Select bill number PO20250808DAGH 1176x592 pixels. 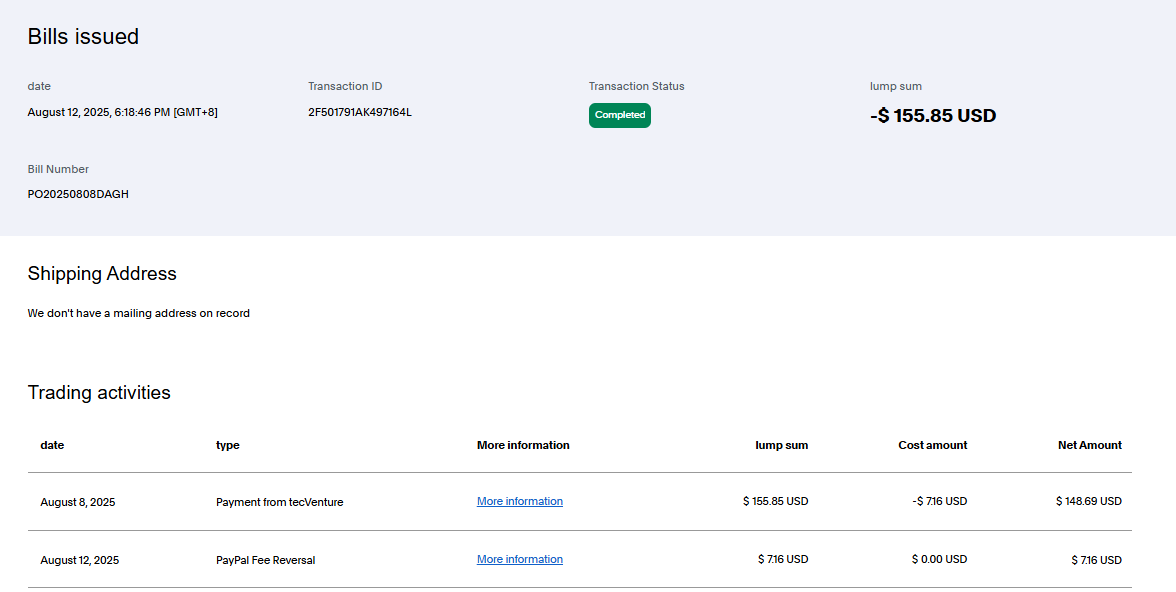pos(78,194)
